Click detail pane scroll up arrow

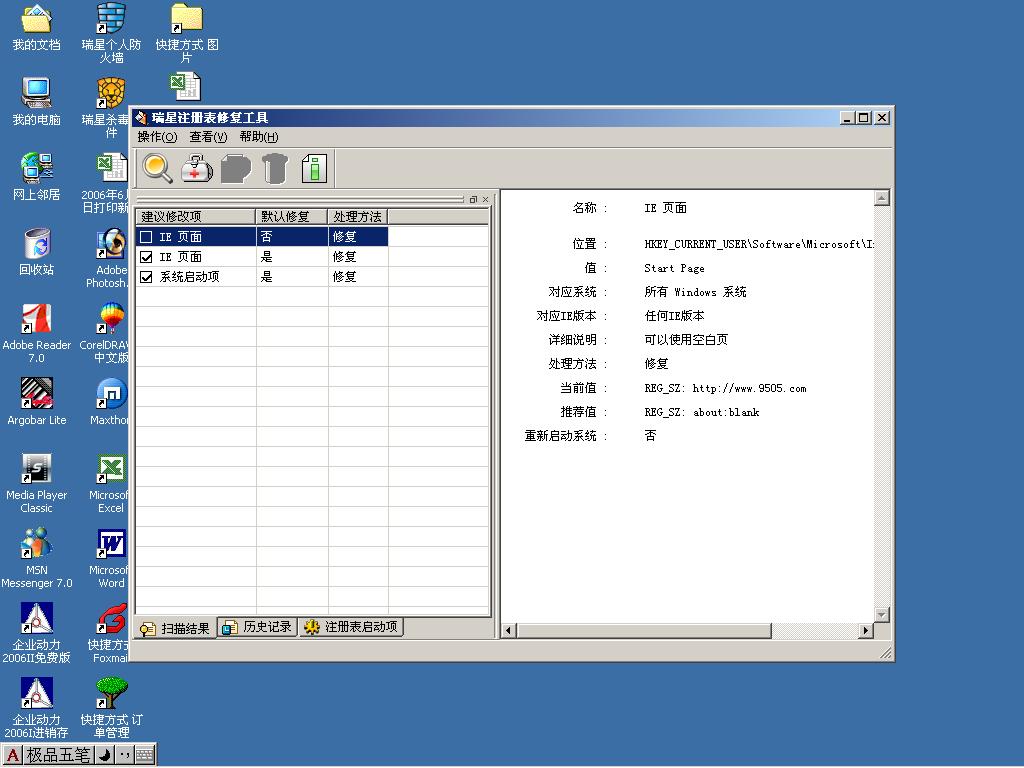pyautogui.click(x=882, y=198)
